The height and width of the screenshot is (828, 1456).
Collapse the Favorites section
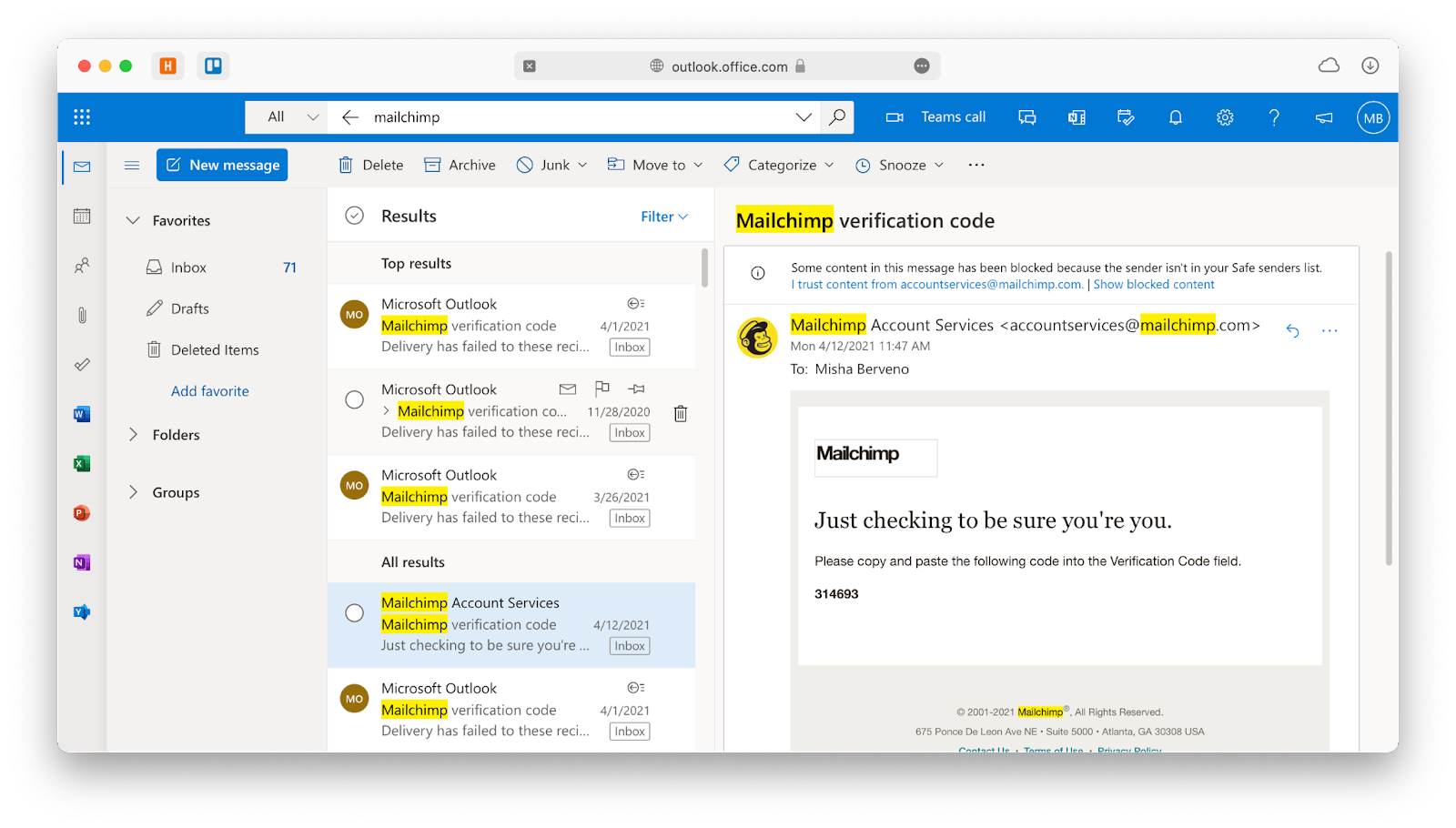[x=133, y=220]
